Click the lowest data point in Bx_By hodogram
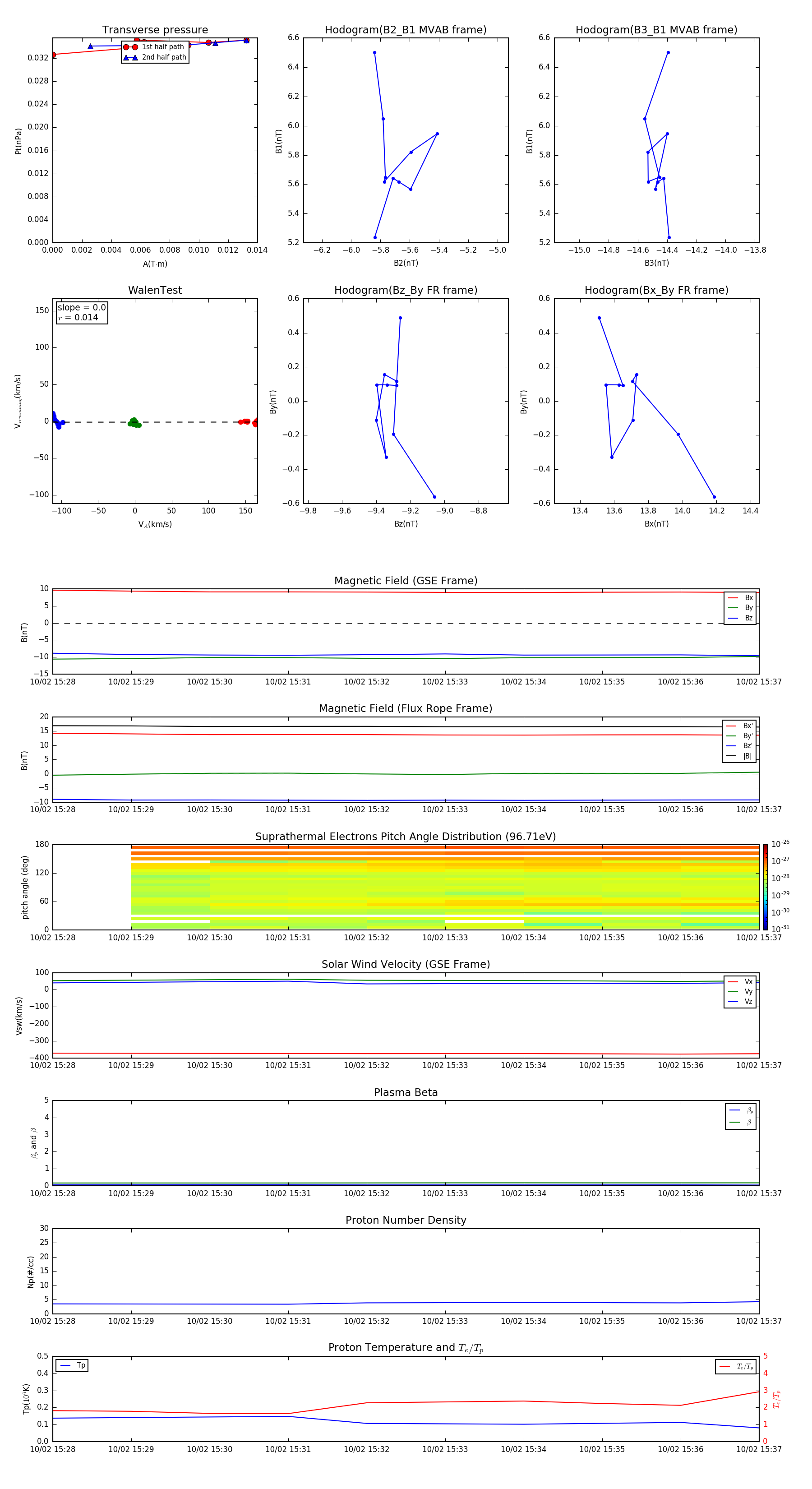 [x=714, y=497]
